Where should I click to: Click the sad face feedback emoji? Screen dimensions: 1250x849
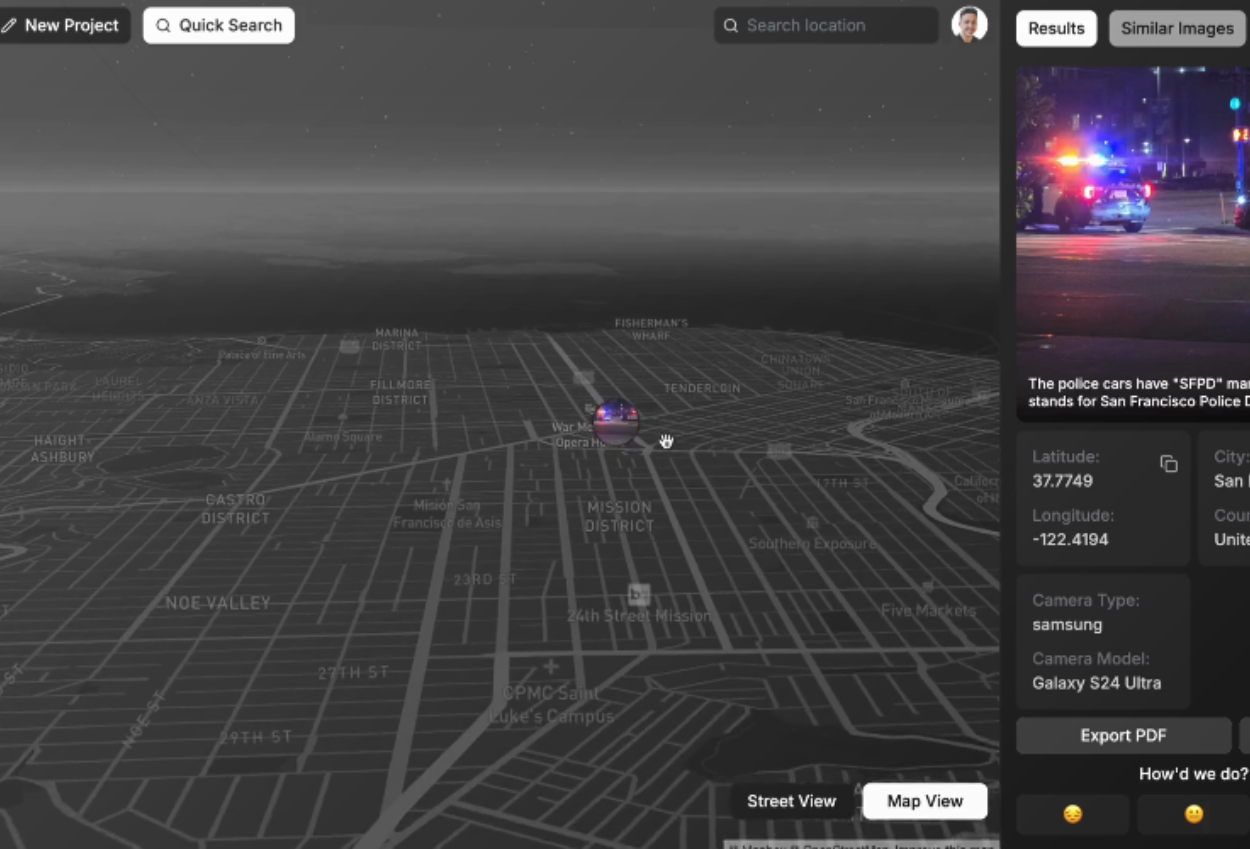[1072, 814]
